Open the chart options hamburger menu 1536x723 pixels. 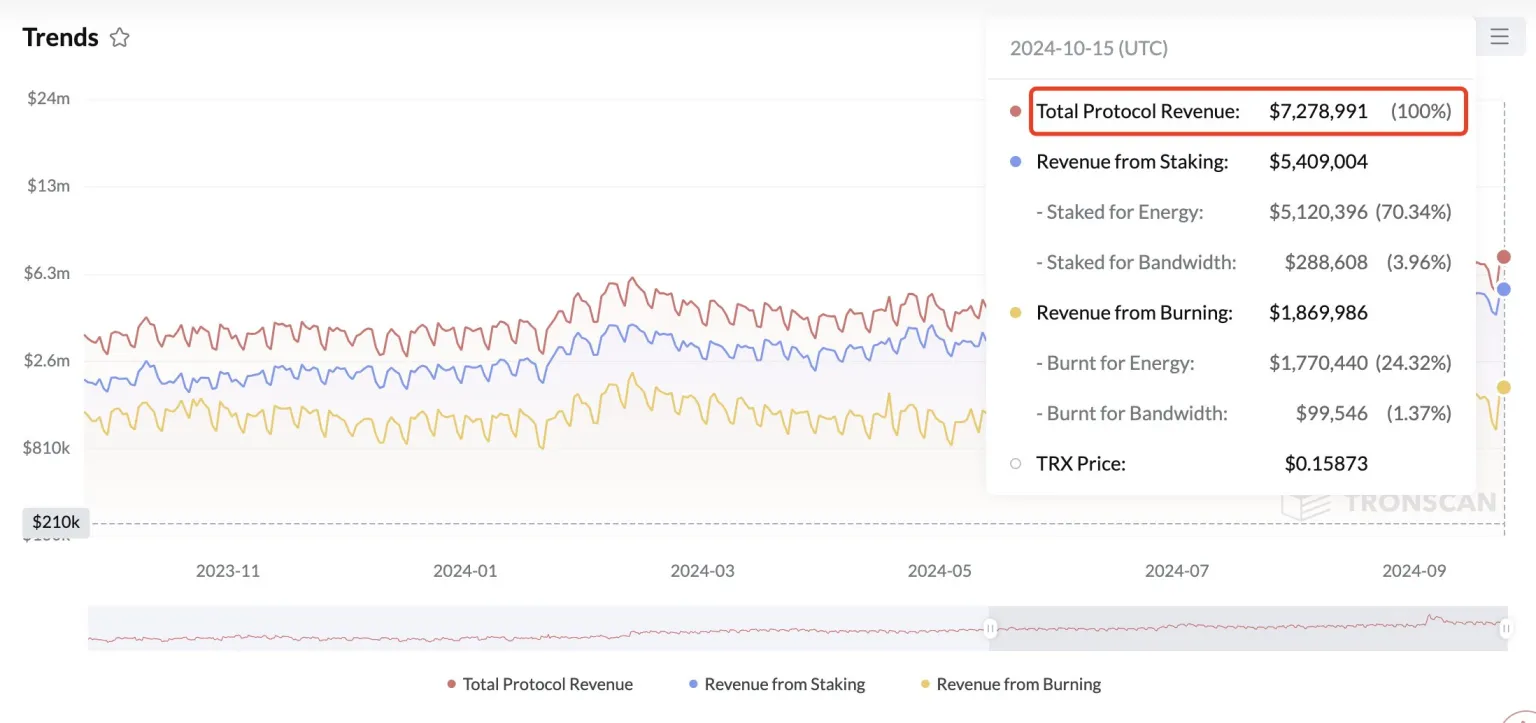click(x=1499, y=35)
